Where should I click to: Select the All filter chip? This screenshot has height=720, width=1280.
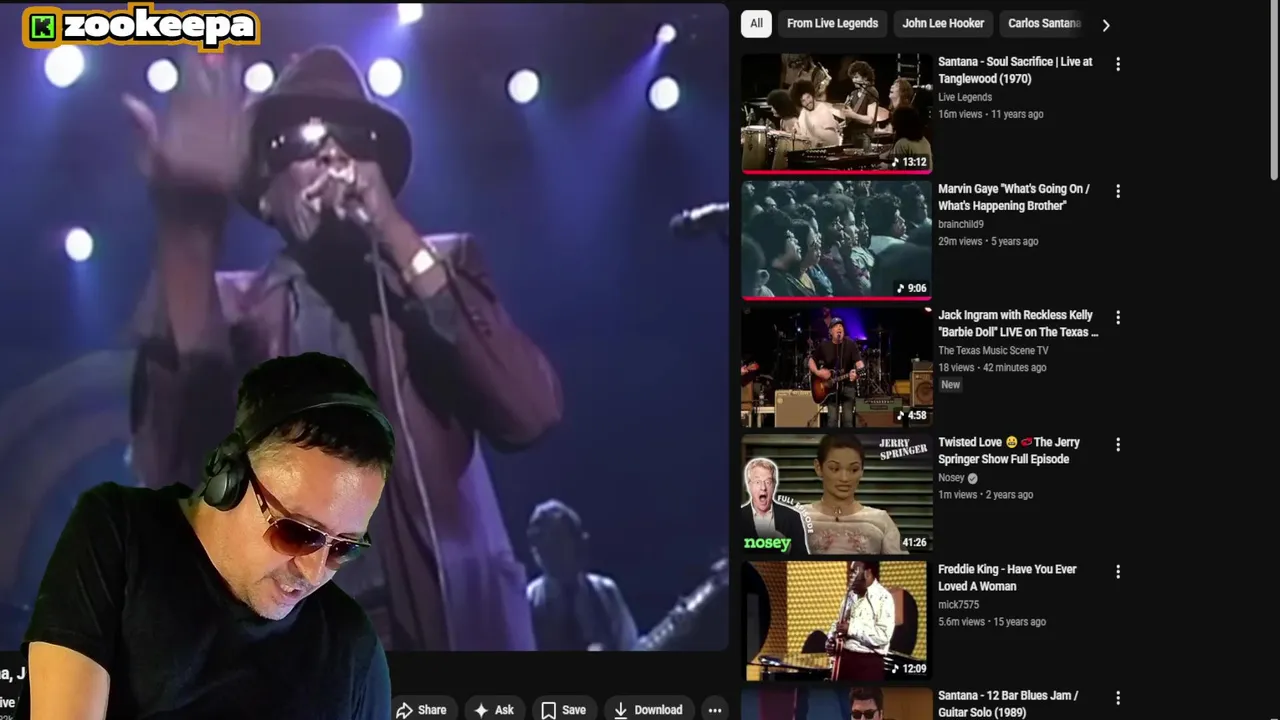pos(756,23)
